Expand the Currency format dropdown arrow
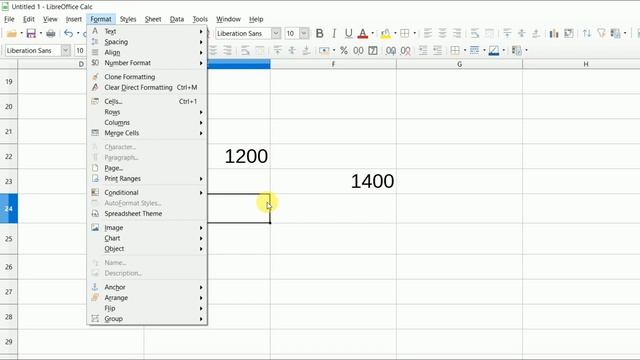 [x=334, y=51]
